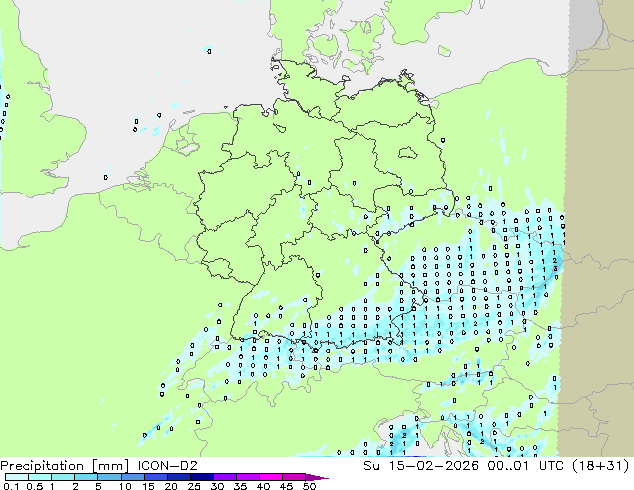Choose the 20 to 25 mm dark blue swatch
634x490 pixels.
point(179,477)
